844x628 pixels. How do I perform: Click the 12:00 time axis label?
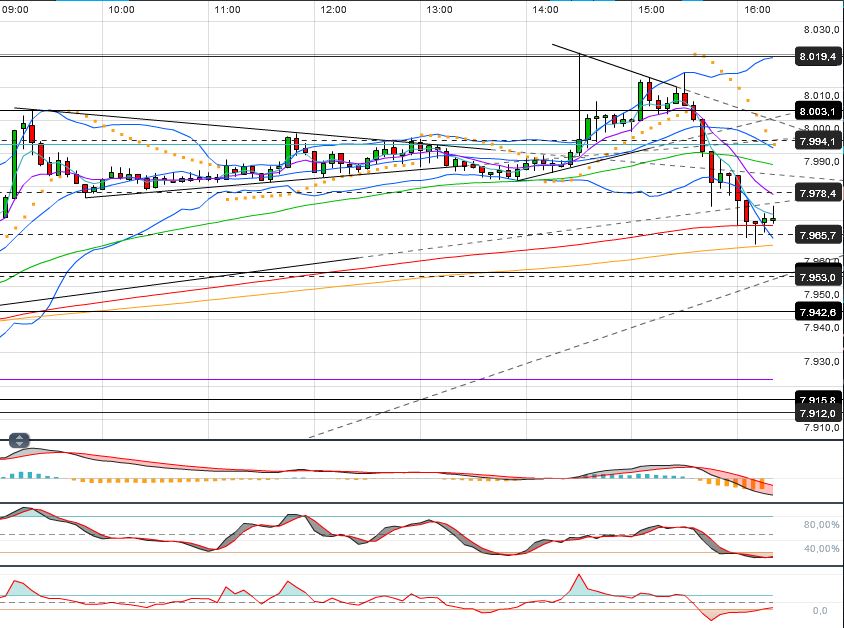point(333,10)
